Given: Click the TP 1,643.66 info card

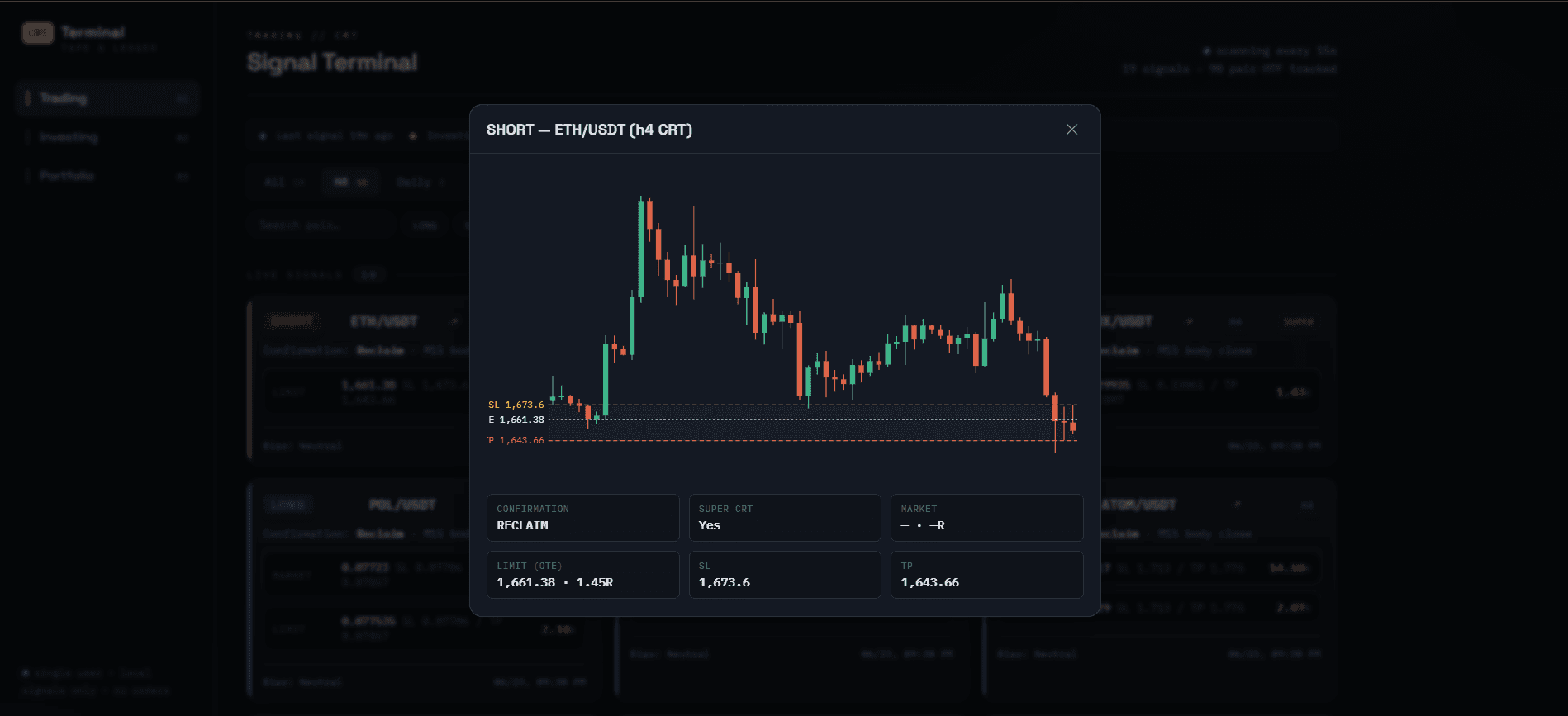Looking at the screenshot, I should [x=987, y=575].
